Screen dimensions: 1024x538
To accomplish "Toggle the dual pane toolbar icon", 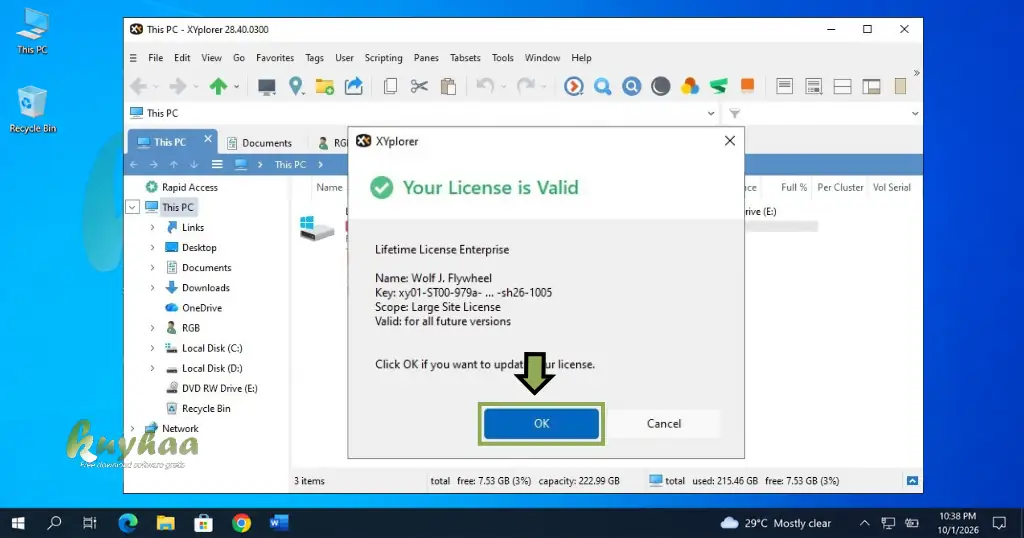I will click(x=842, y=86).
